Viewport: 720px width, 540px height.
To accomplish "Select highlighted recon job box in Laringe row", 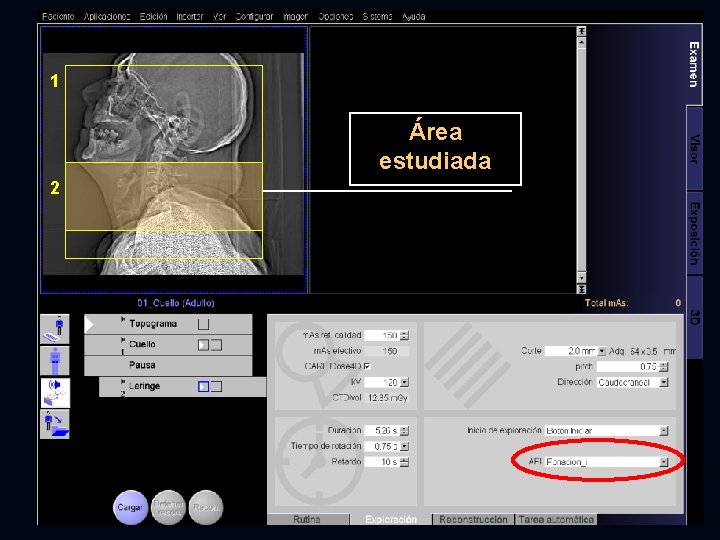I will pyautogui.click(x=203, y=387).
